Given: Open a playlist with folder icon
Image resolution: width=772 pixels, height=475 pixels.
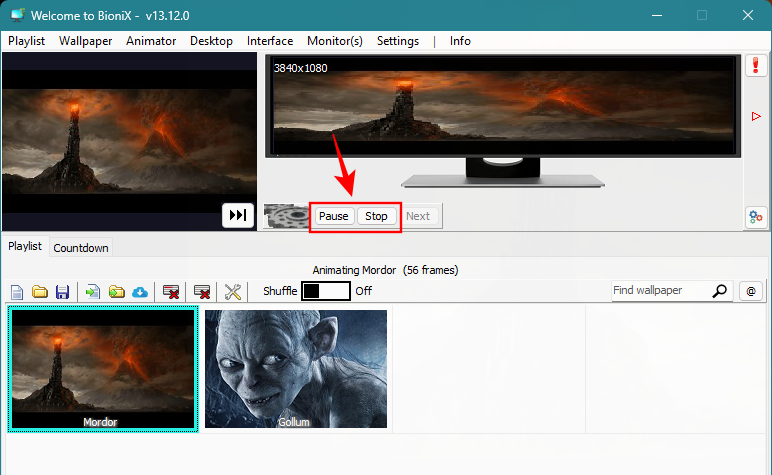Looking at the screenshot, I should [40, 292].
